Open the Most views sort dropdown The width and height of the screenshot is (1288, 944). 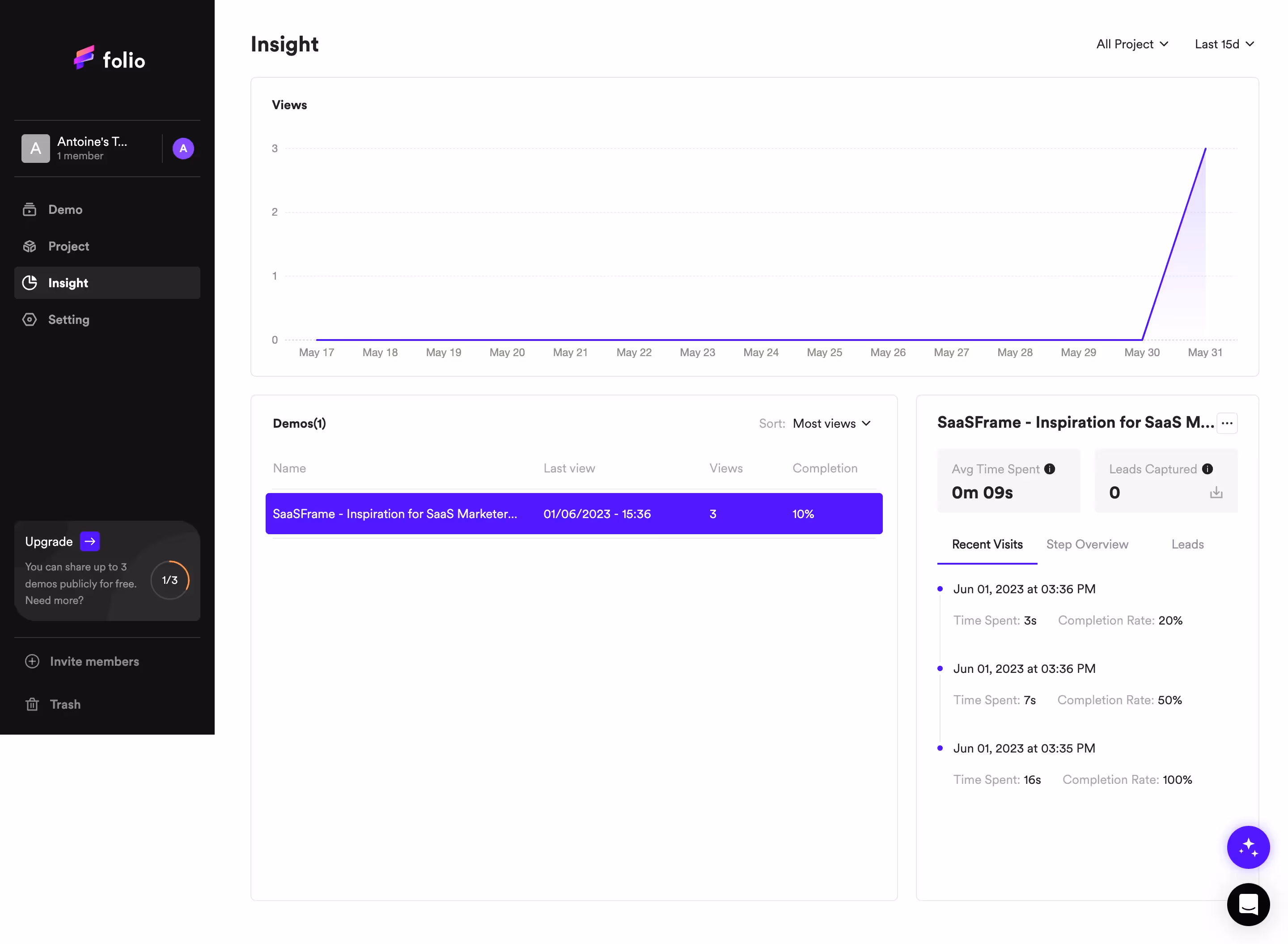tap(831, 423)
